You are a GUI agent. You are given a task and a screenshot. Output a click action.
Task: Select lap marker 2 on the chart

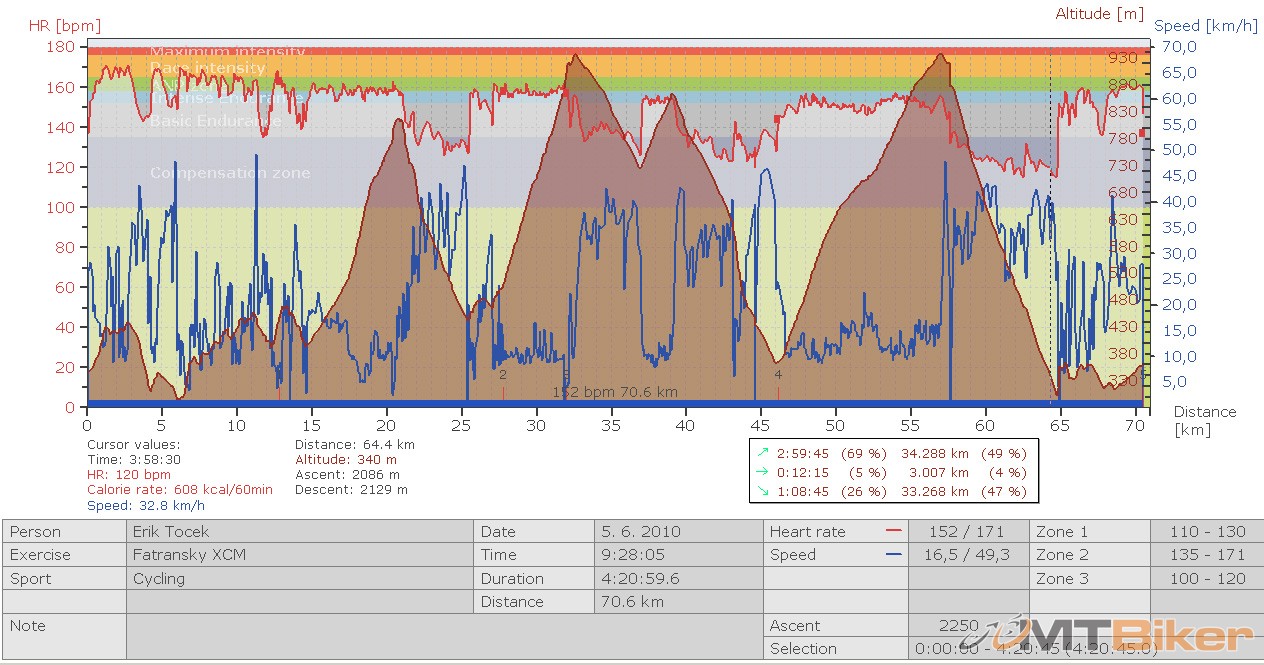(502, 375)
